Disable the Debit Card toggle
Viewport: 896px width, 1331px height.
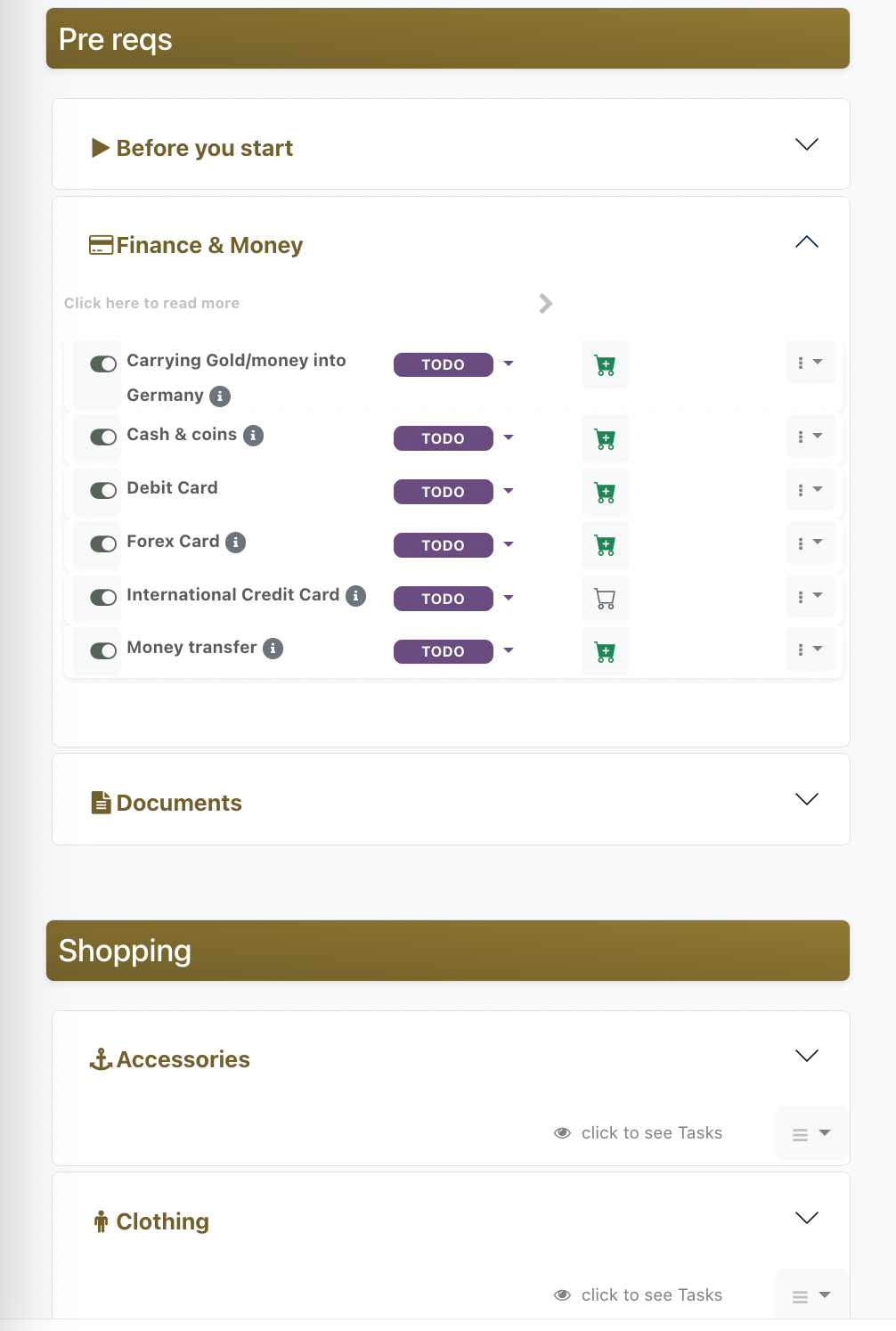click(x=103, y=491)
